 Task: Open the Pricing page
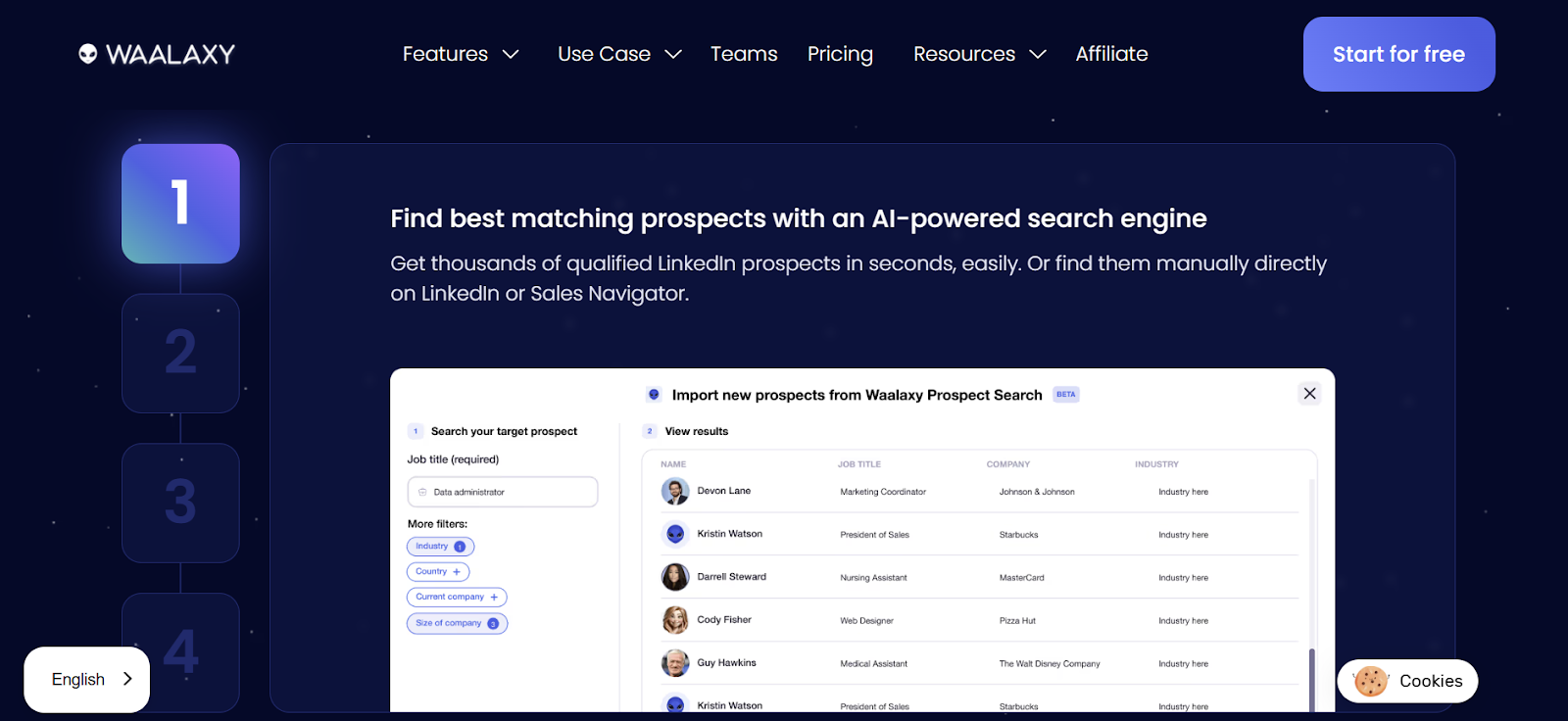(840, 54)
